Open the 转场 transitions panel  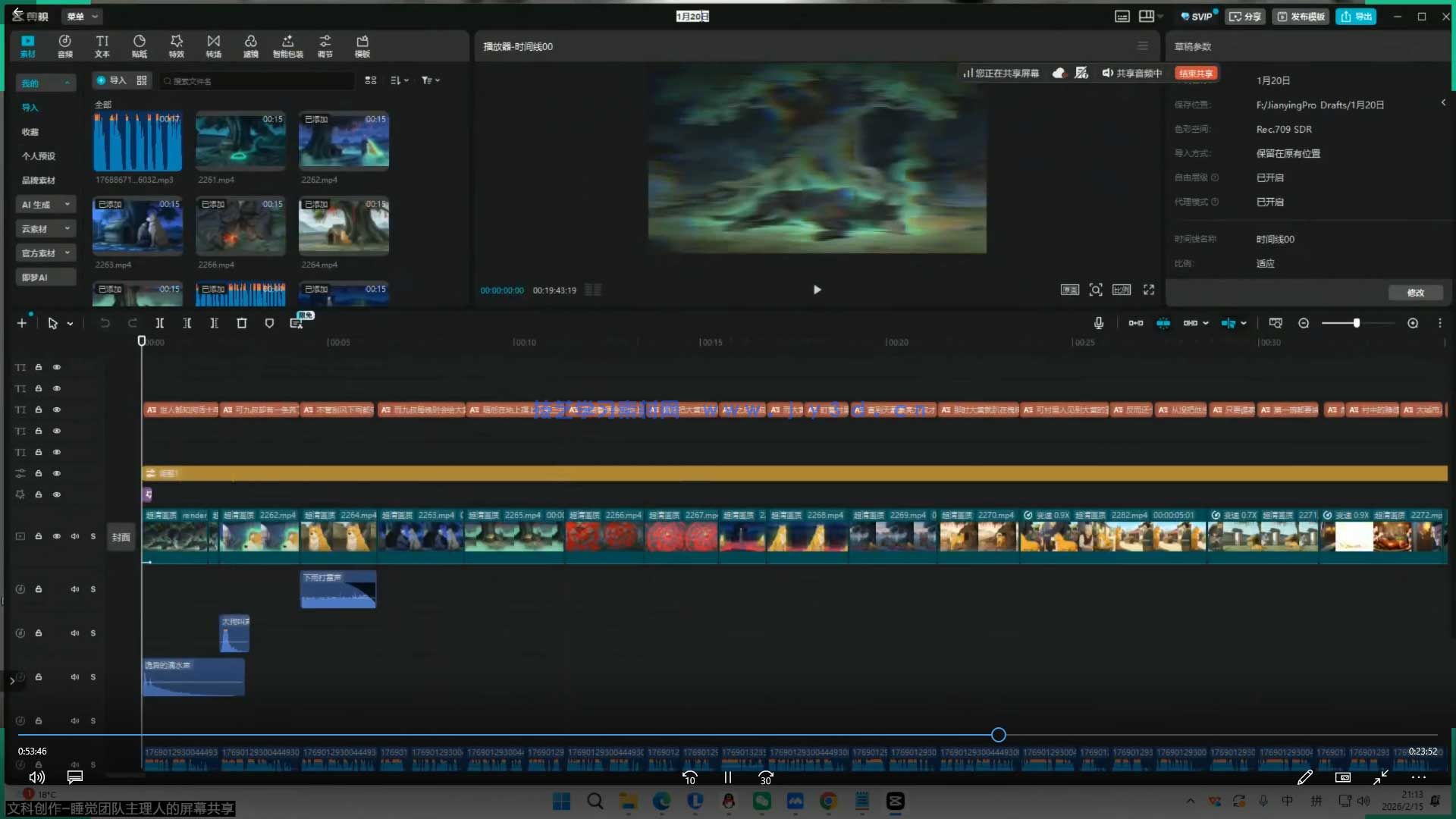pos(213,45)
